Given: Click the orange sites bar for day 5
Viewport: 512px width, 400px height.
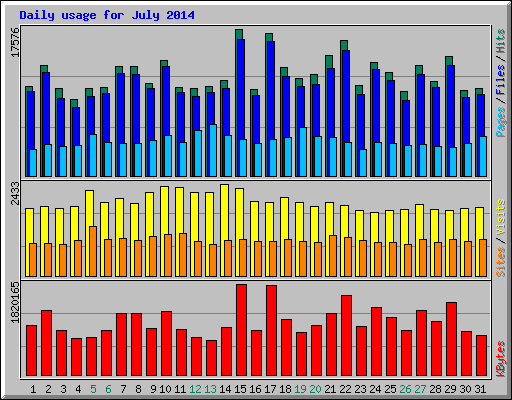Looking at the screenshot, I should coord(93,251).
